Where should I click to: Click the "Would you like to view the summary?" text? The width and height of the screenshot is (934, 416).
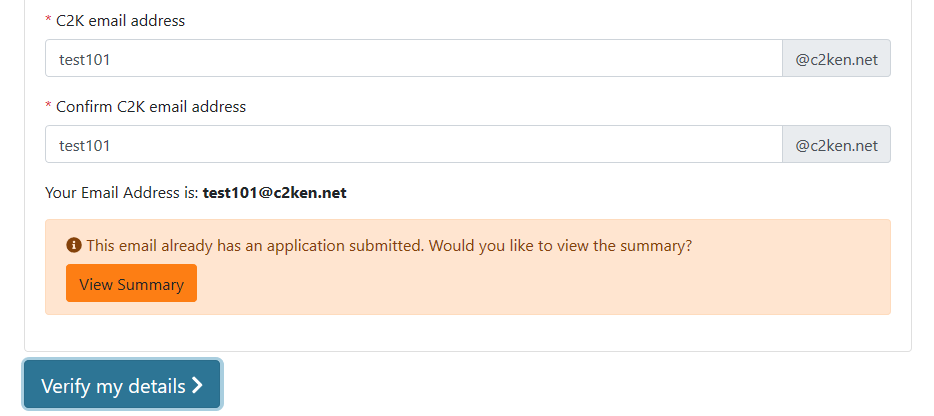point(561,246)
